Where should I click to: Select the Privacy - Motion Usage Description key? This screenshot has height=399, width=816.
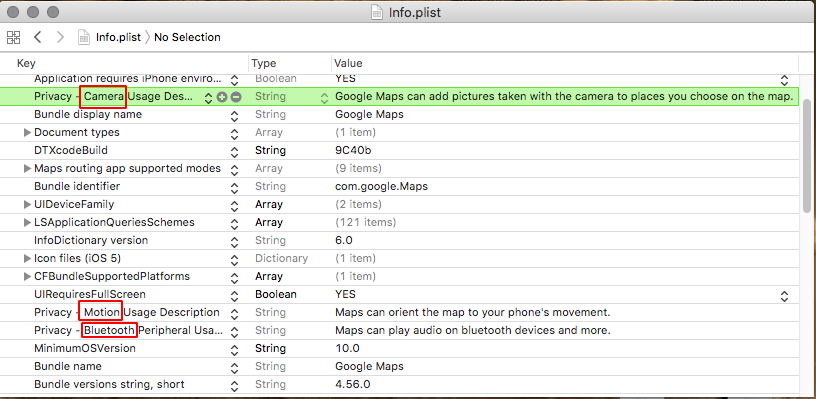127,312
